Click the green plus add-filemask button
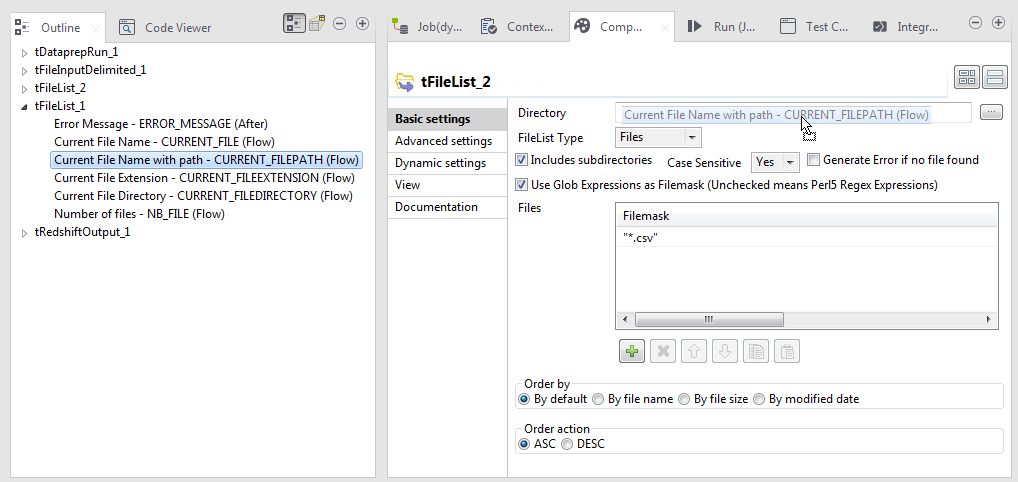 coord(632,351)
